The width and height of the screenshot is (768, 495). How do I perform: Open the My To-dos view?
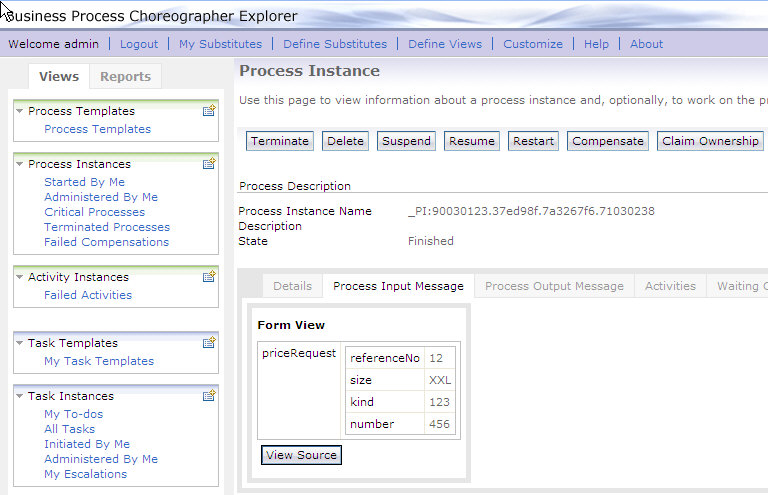pyautogui.click(x=73, y=414)
